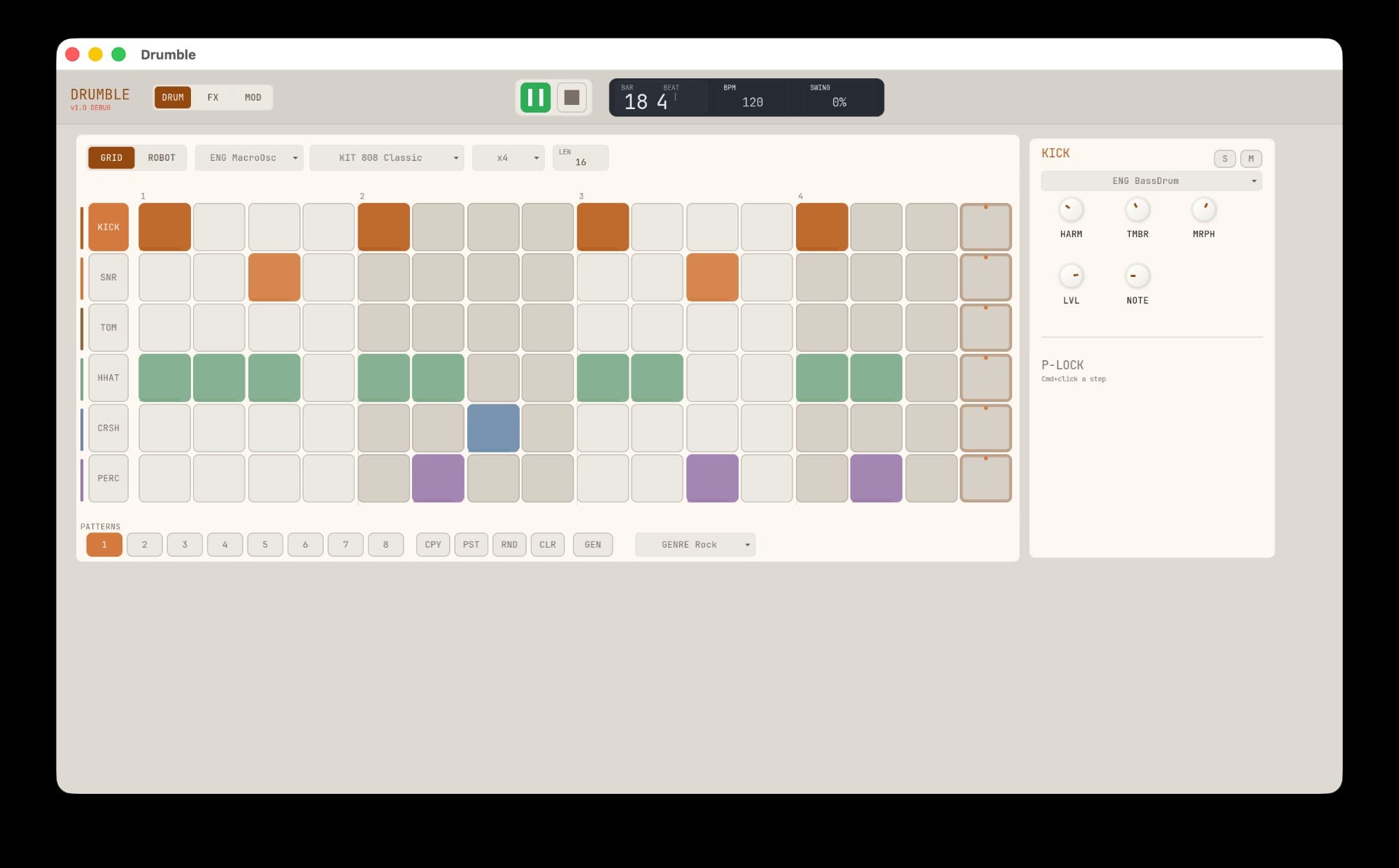Viewport: 1399px width, 868px height.
Task: Open the GENRE Rock selector
Action: tap(695, 544)
